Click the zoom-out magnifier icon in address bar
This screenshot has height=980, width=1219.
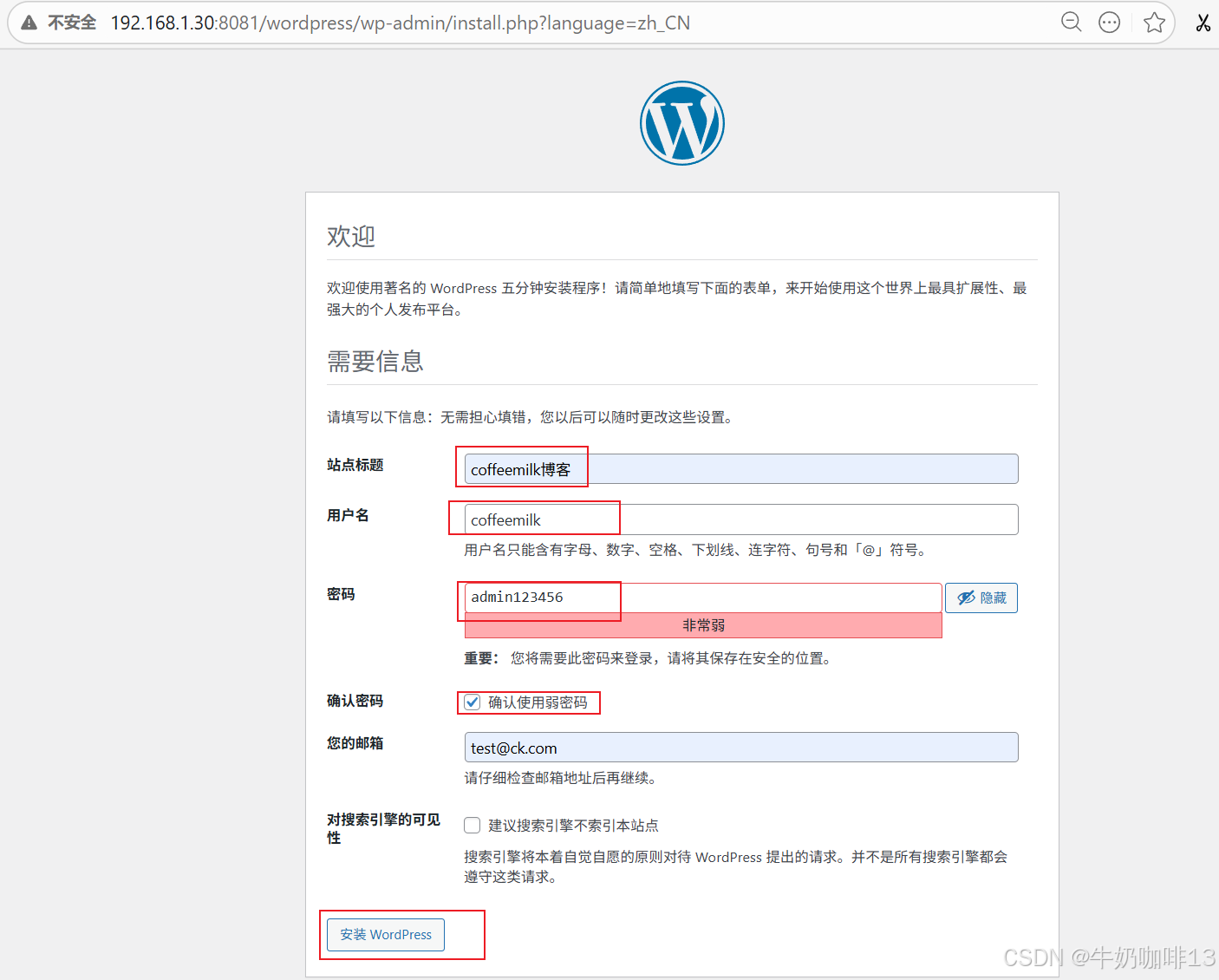pos(1072,23)
